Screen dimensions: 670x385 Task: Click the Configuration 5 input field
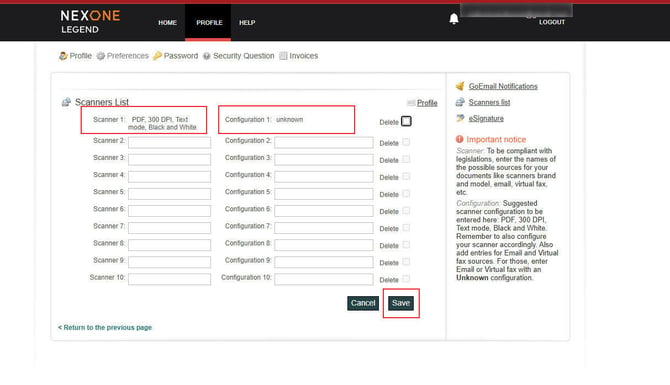coord(323,194)
